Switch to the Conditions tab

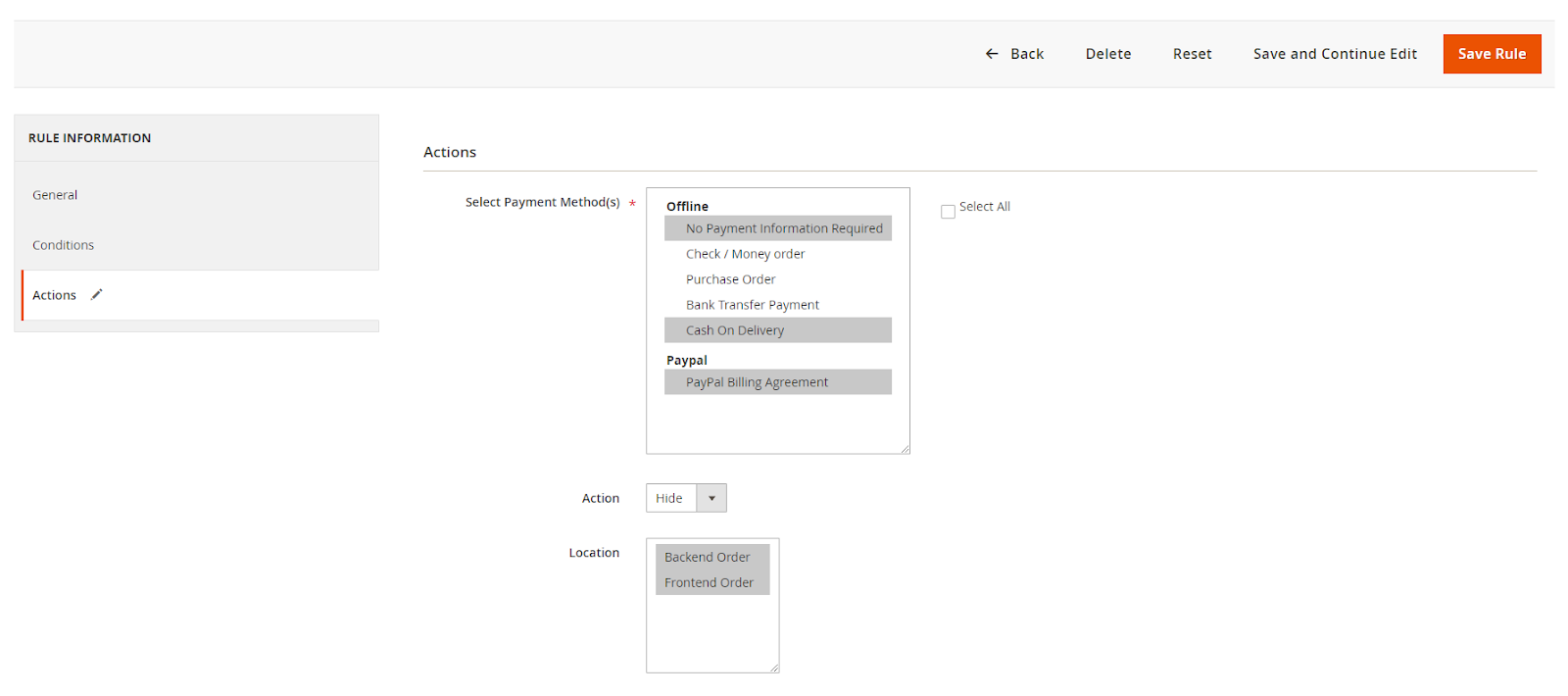tap(63, 245)
